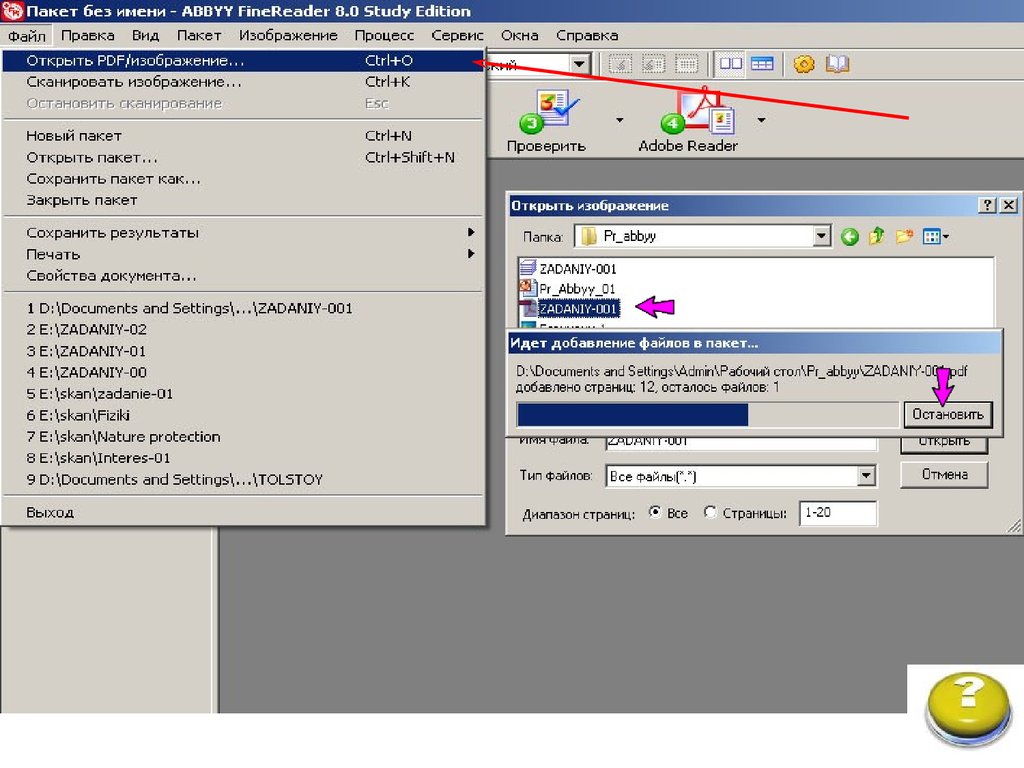Open recent file 4 E:\ZADANIY-00
Screen dimensions: 1024x768
pyautogui.click(x=242, y=372)
